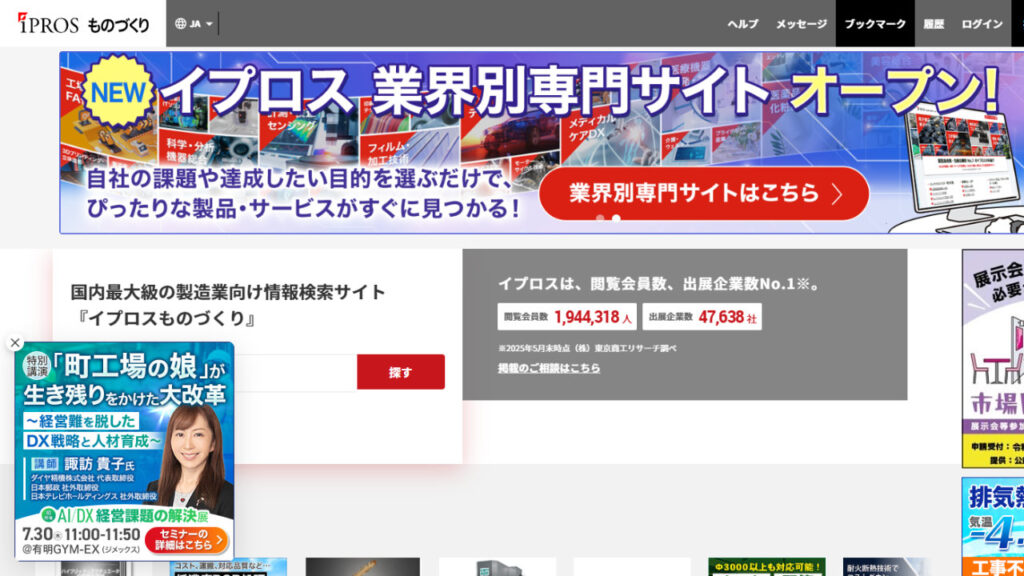Viewport: 1024px width, 576px height.
Task: Close the 町工場の娘 seminar popup
Action: (15, 342)
